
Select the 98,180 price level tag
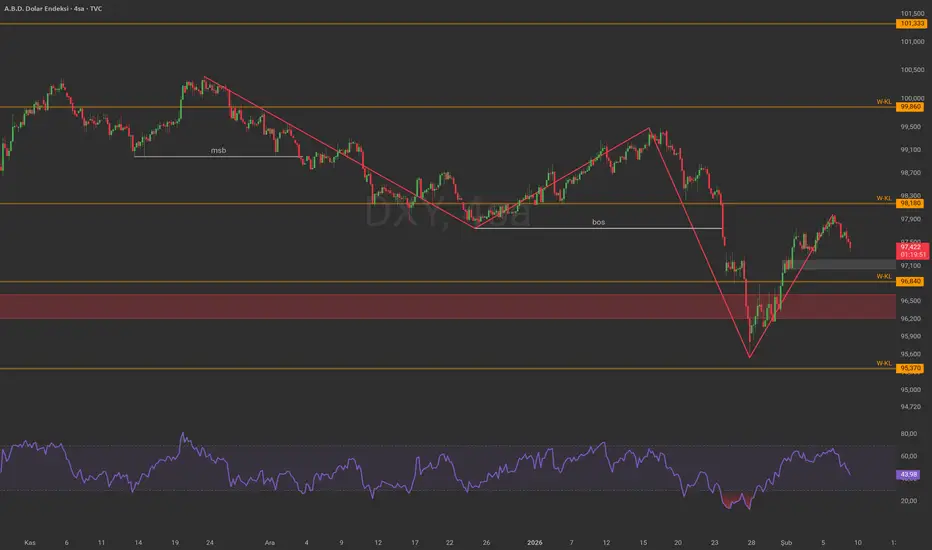click(x=911, y=203)
